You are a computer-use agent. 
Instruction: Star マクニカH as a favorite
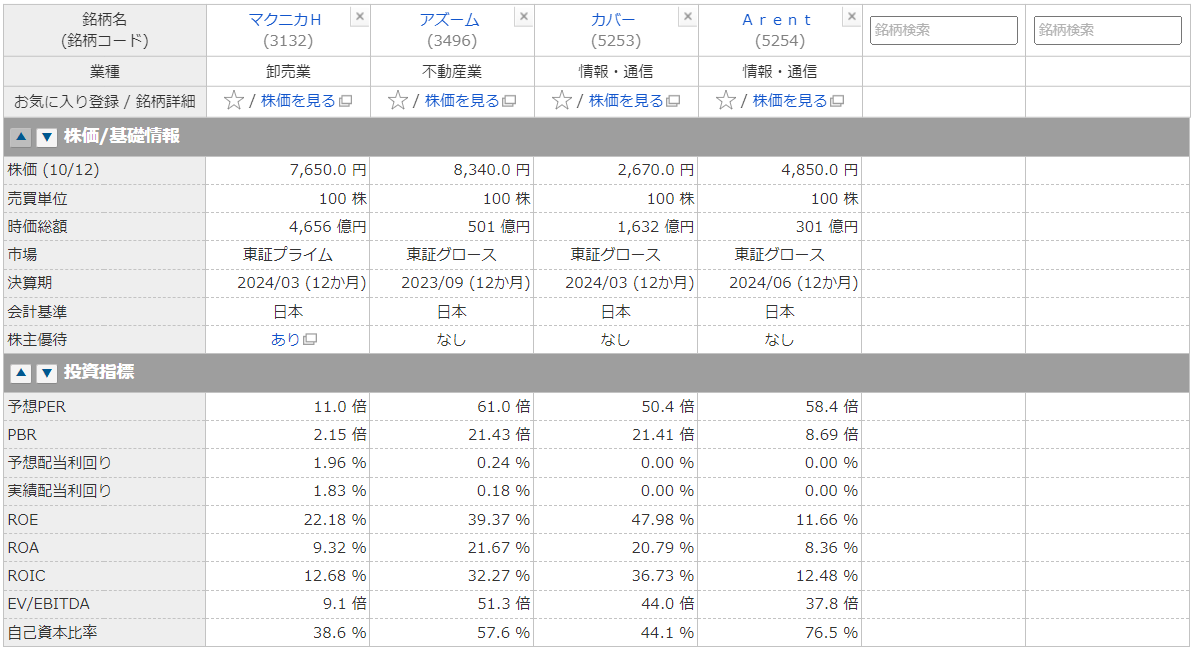coord(234,100)
